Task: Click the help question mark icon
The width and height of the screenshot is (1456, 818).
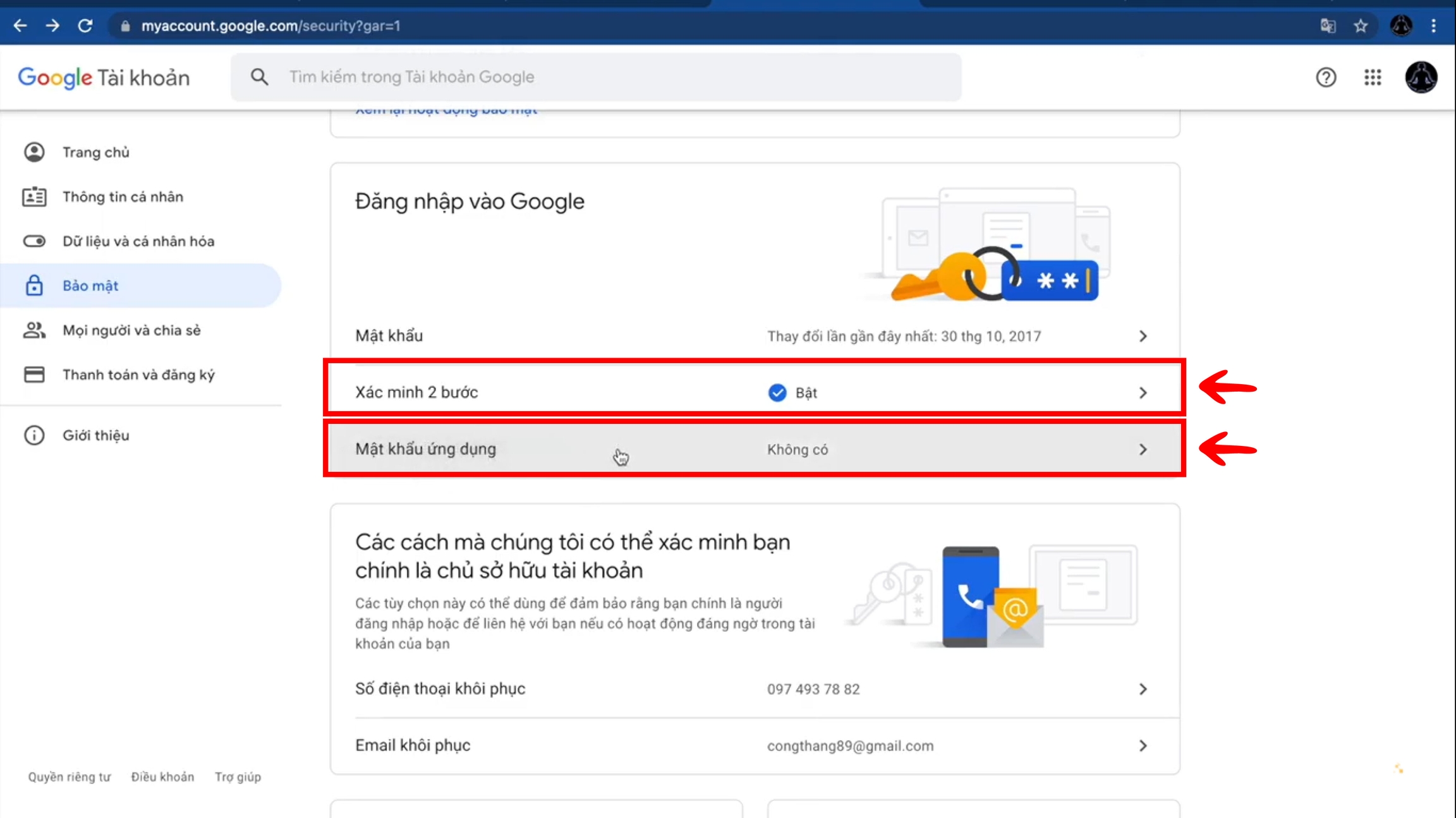Action: (x=1326, y=77)
